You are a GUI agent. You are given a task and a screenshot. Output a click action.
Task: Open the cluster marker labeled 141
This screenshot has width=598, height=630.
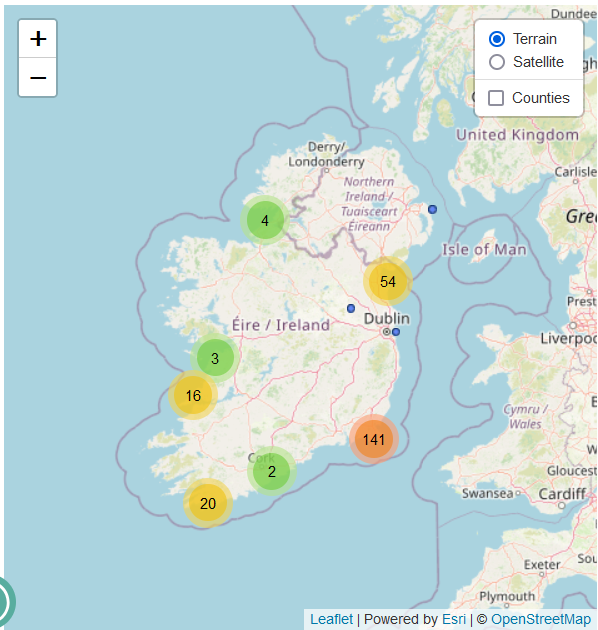[374, 439]
